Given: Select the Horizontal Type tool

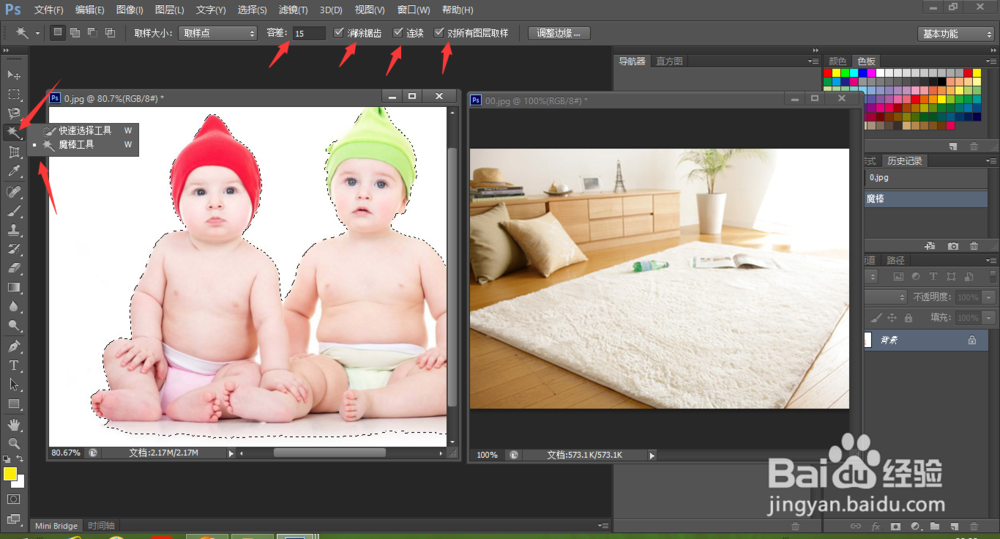Looking at the screenshot, I should [x=13, y=365].
